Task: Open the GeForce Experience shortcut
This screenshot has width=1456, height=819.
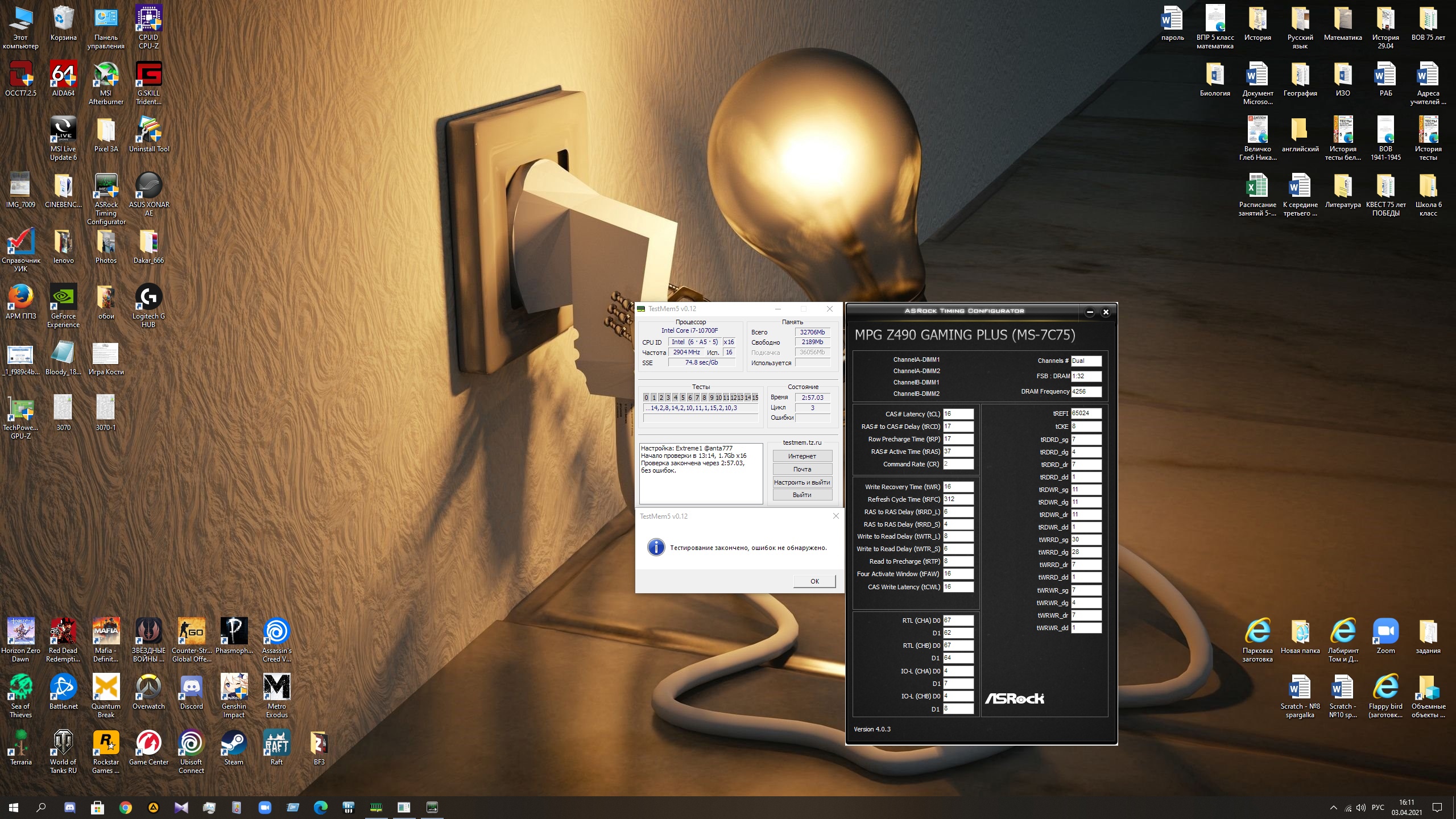Action: 63,297
